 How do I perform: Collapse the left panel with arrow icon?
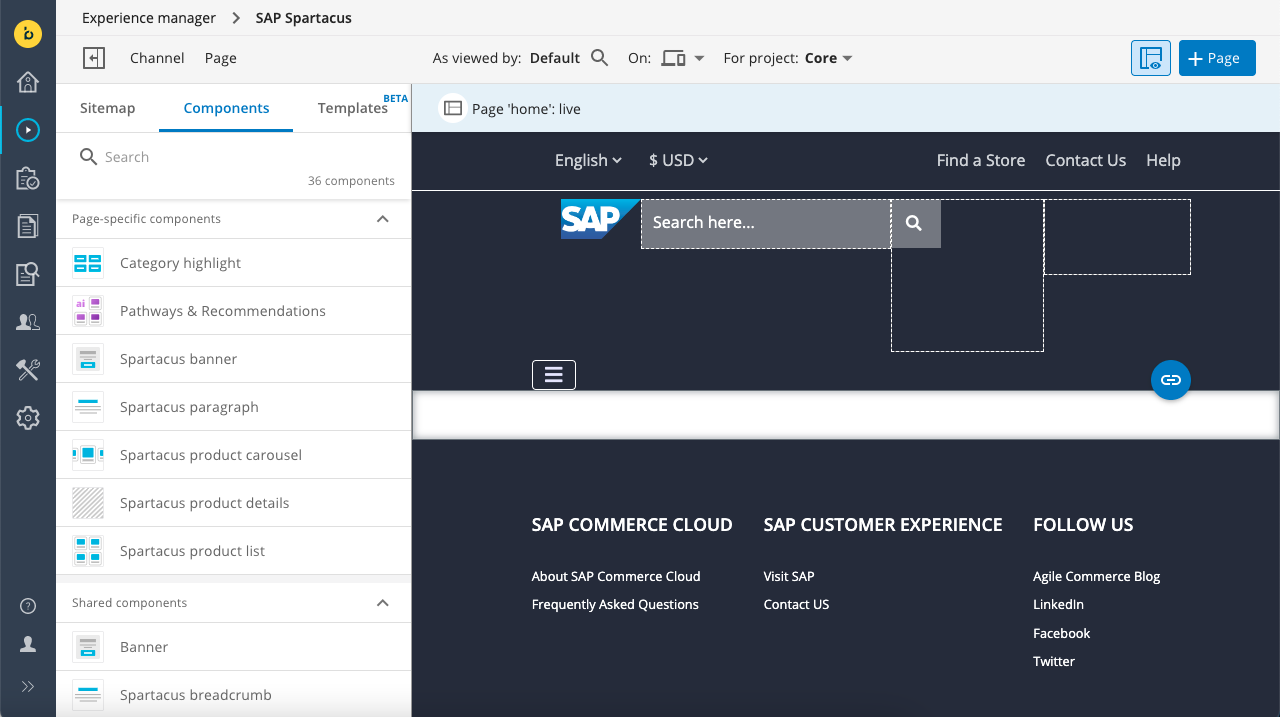point(94,58)
